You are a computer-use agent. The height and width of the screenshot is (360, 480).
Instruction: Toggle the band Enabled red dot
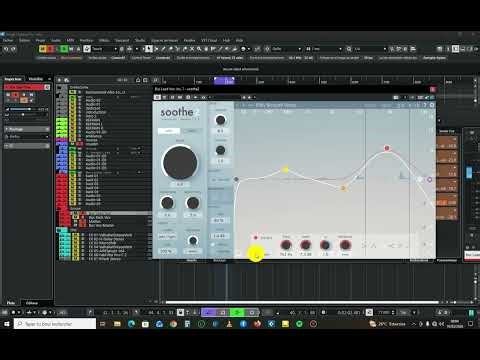coord(256,238)
